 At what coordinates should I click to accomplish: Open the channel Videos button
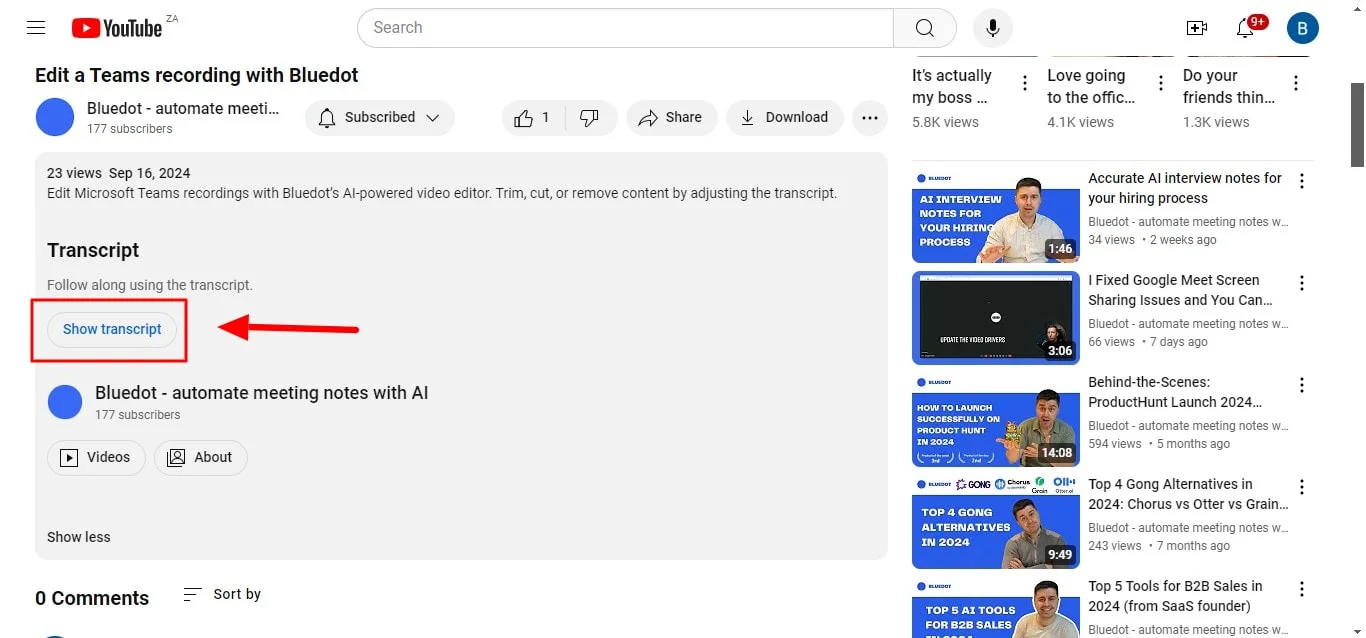click(96, 458)
